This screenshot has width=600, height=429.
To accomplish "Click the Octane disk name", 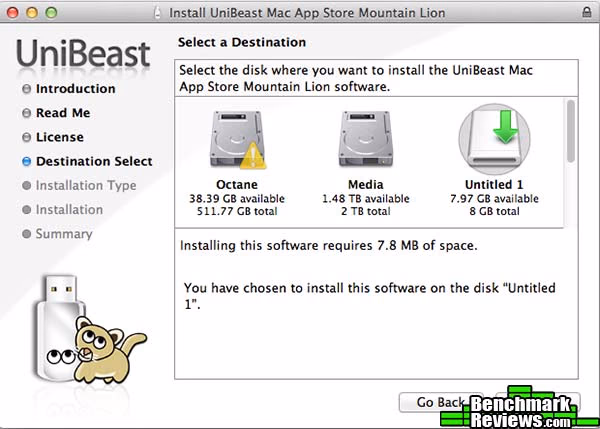I will pos(237,184).
